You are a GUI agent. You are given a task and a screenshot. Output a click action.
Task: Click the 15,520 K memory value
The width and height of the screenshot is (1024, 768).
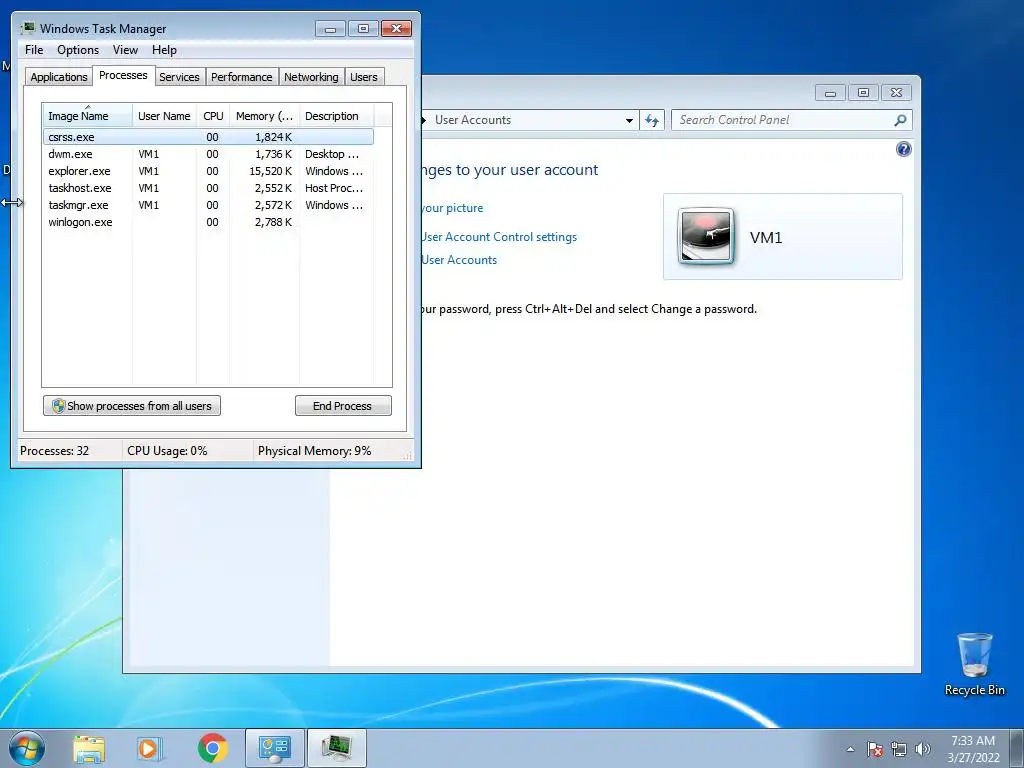click(x=270, y=171)
